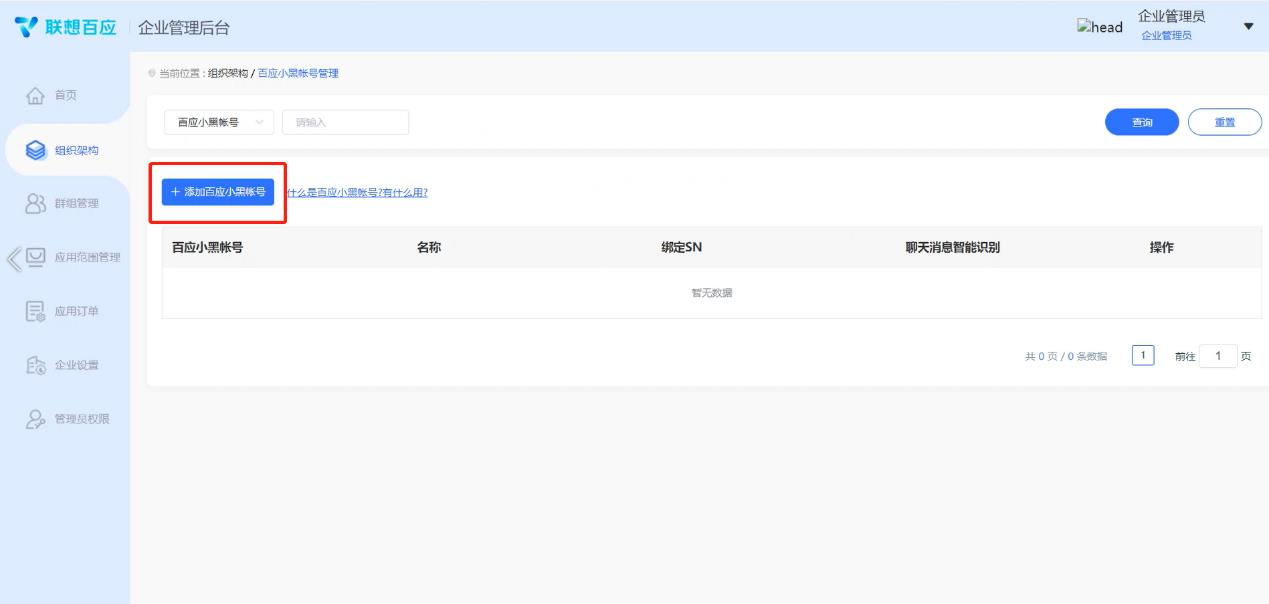This screenshot has width=1269, height=604.
Task: Open the user menu dropdown arrow
Action: (1247, 27)
